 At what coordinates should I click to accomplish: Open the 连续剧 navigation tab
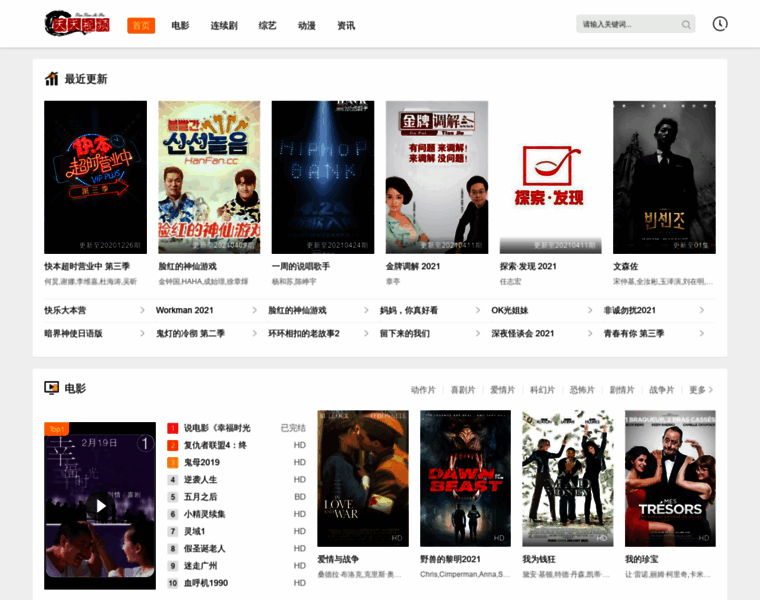(x=224, y=26)
